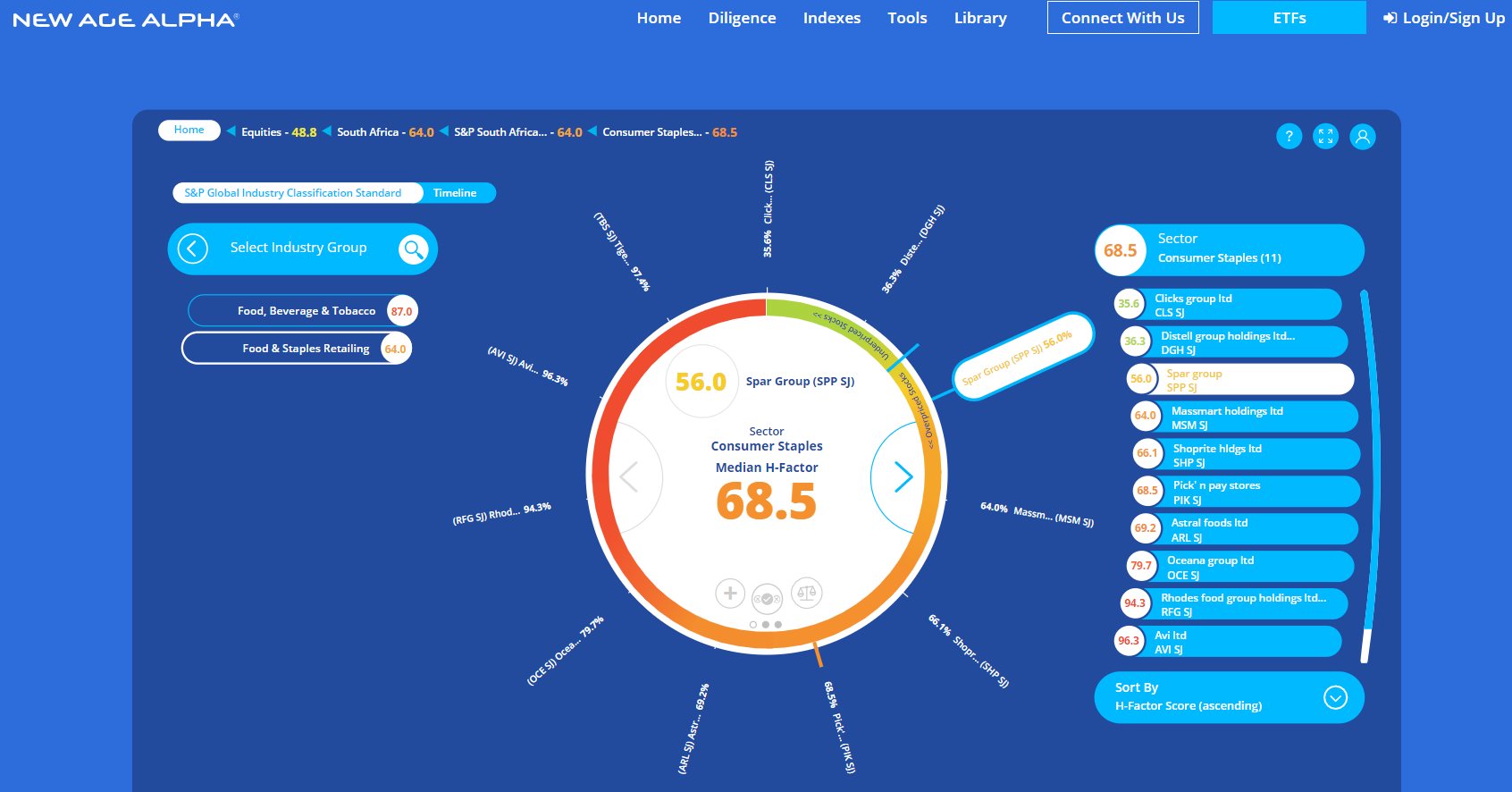Click the ETFs button

[x=1289, y=18]
